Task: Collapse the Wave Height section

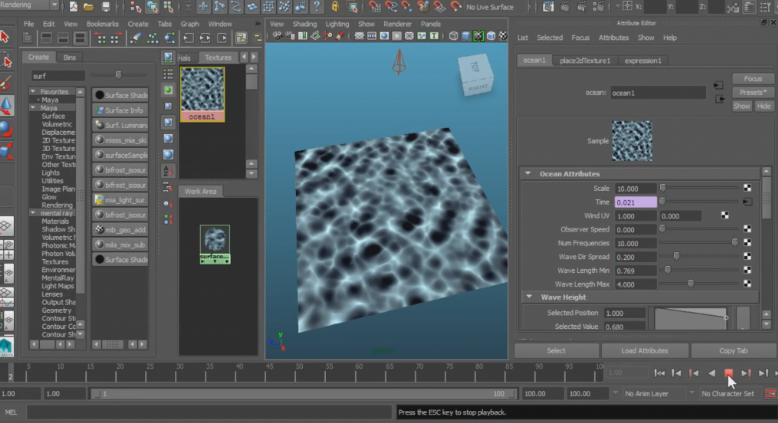Action: pyautogui.click(x=529, y=297)
